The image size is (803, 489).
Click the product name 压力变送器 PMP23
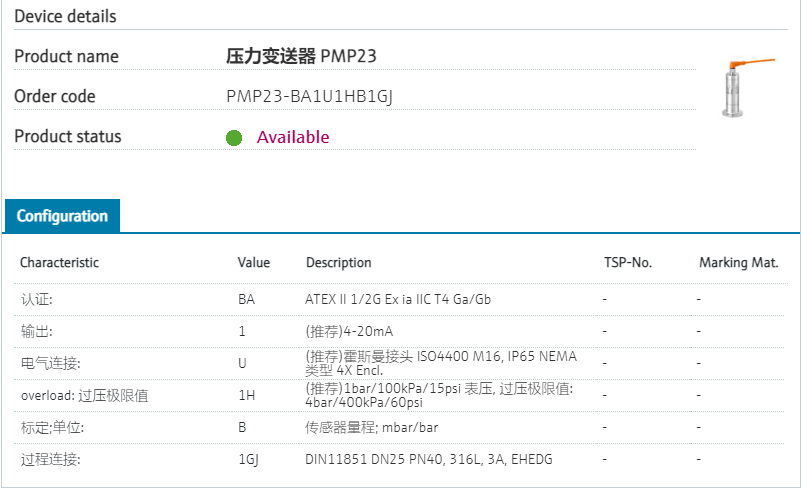[x=301, y=56]
